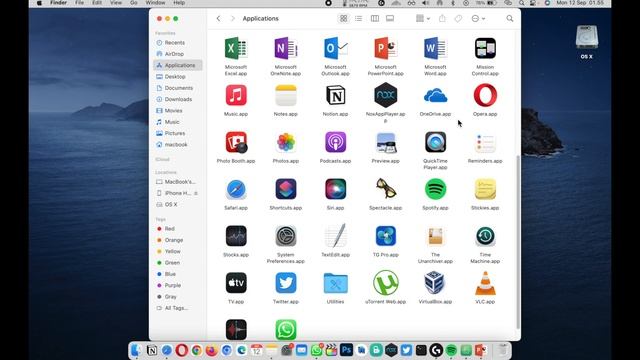Select Microsoft PowerPoint.app icon
Screen dimensions: 640x360
[x=385, y=48]
